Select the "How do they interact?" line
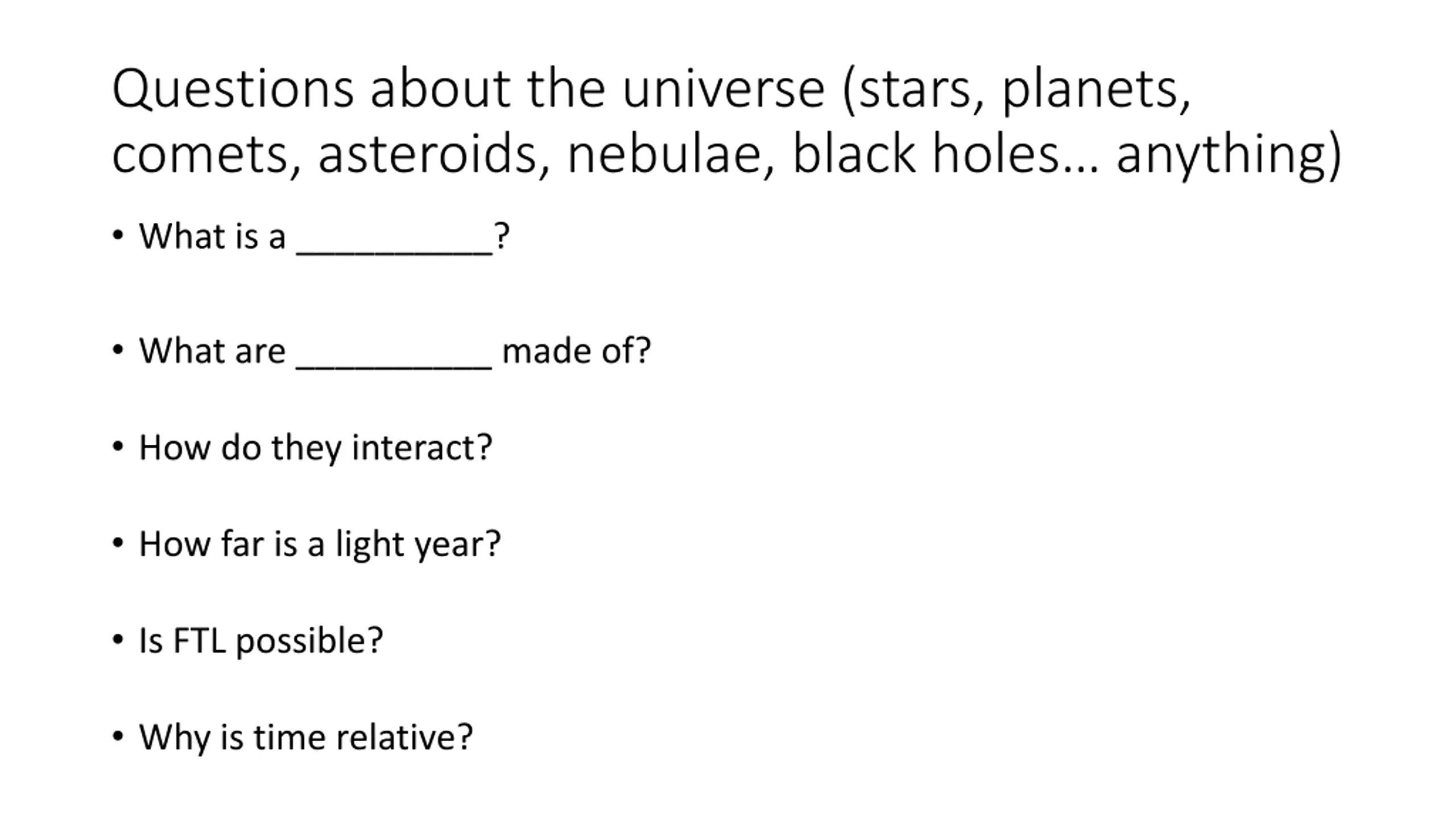1456x819 pixels. (x=316, y=448)
